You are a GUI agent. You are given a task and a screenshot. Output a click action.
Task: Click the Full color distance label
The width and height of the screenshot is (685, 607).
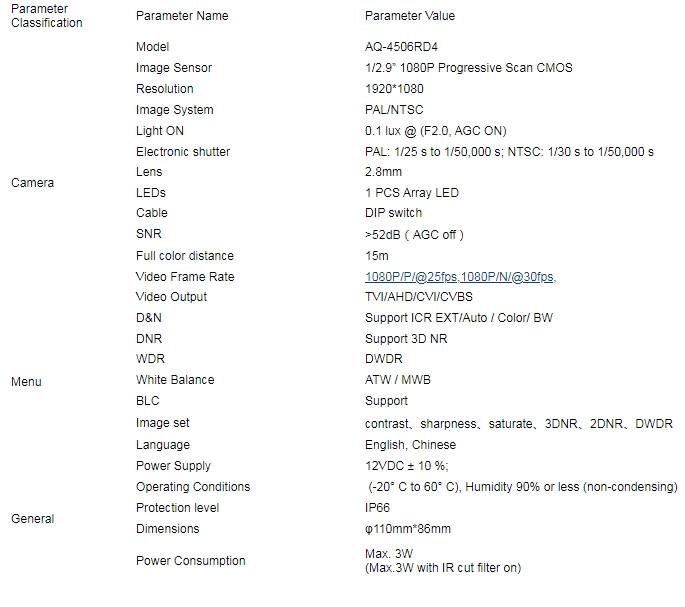[185, 256]
